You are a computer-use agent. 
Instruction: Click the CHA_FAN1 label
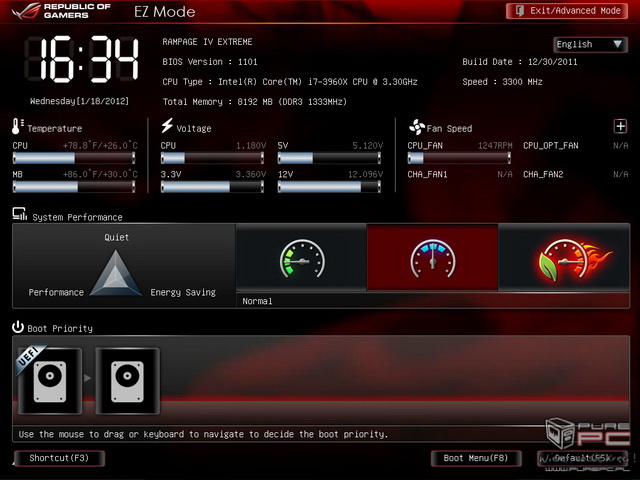point(427,175)
